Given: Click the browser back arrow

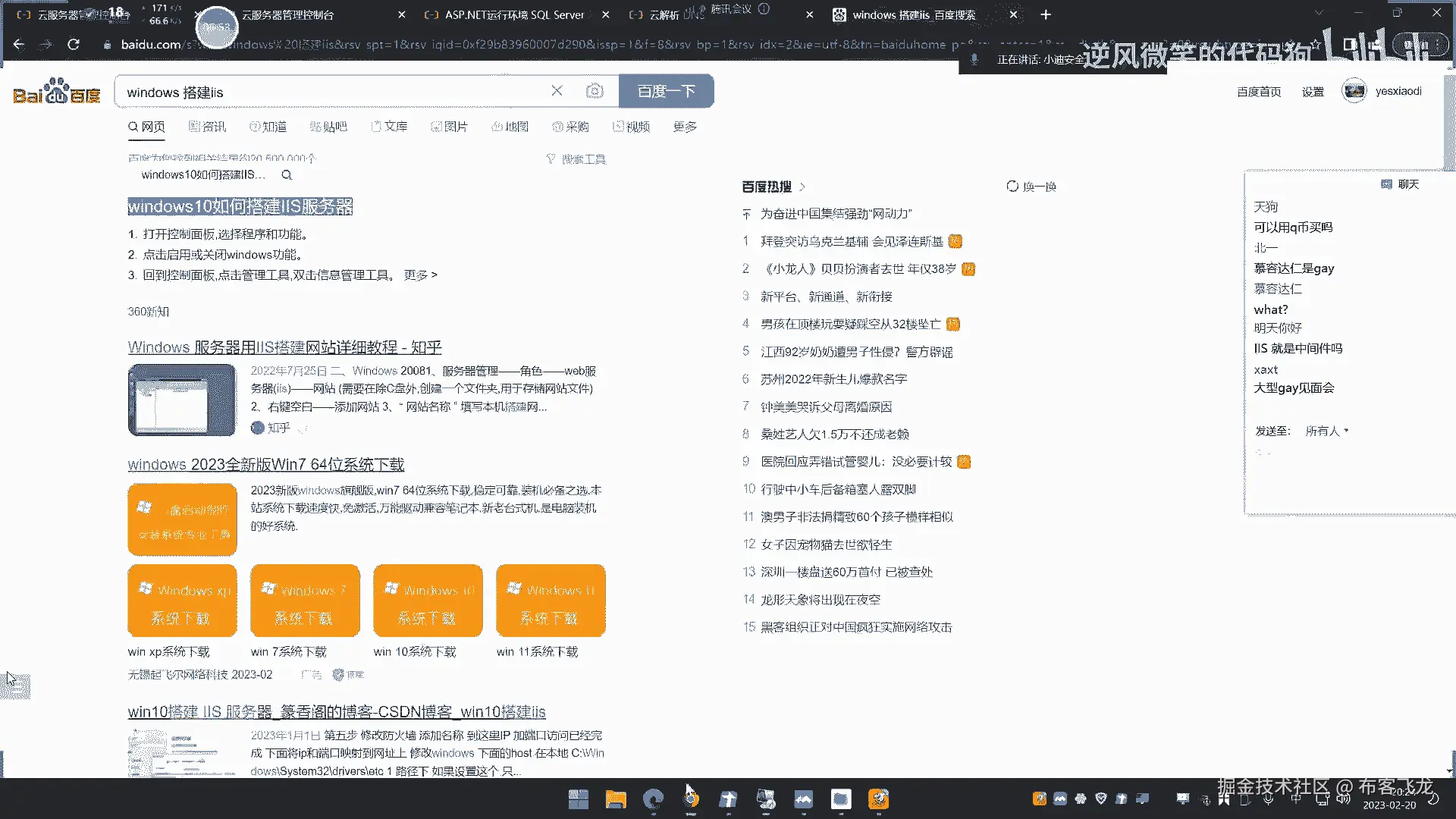Looking at the screenshot, I should pos(19,45).
